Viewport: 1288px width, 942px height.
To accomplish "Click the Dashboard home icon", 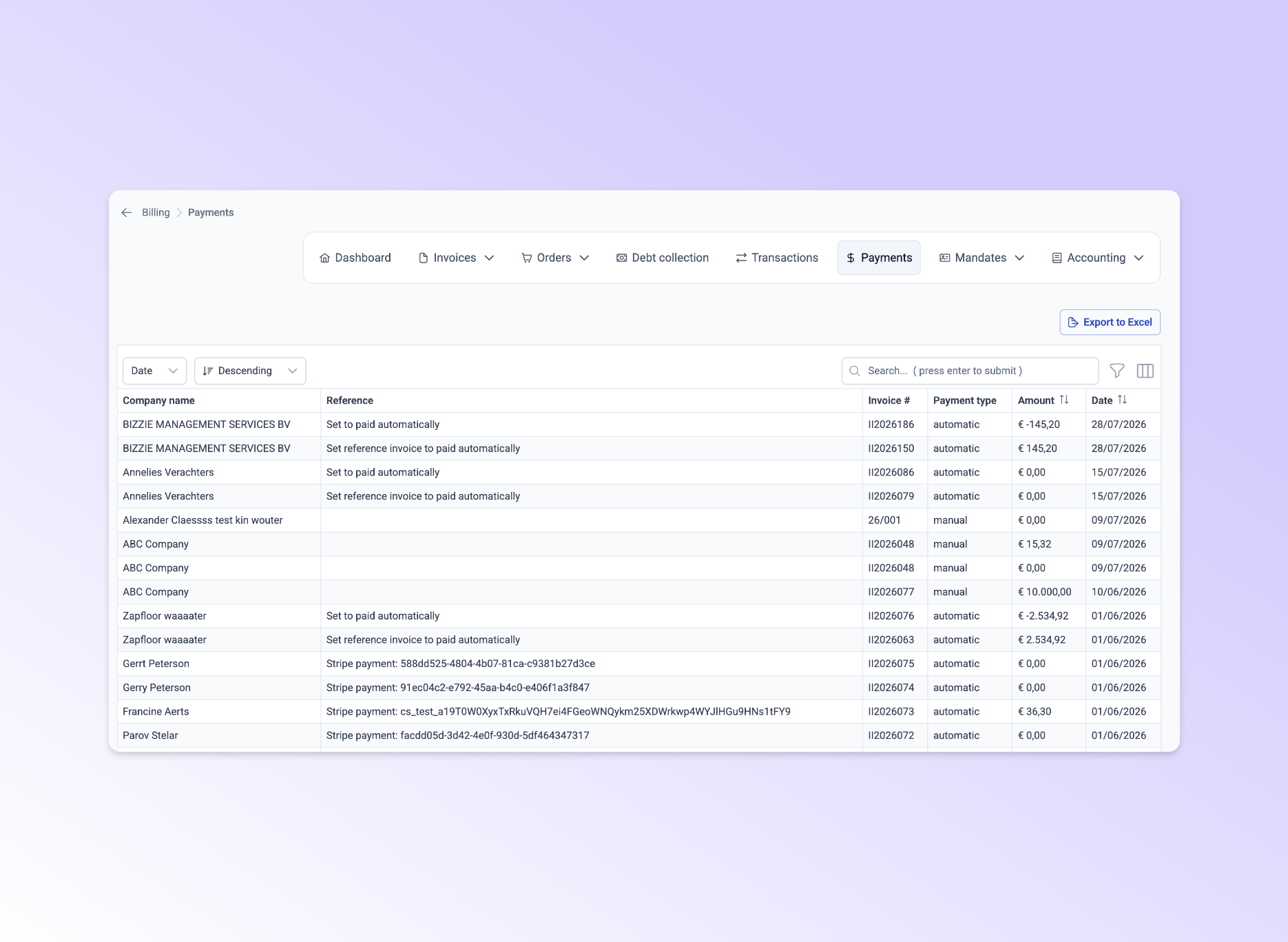I will [325, 258].
